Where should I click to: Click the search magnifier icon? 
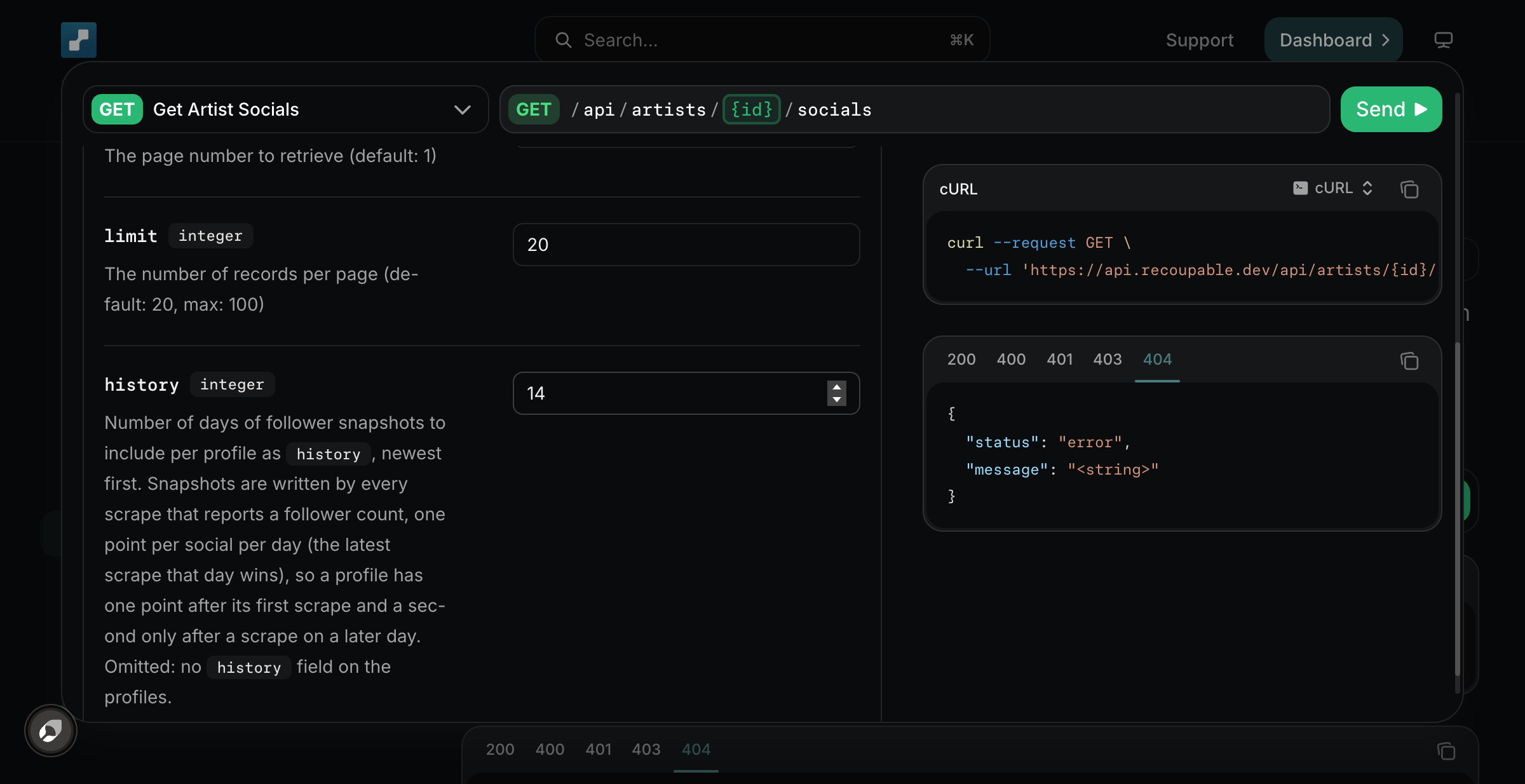[563, 40]
